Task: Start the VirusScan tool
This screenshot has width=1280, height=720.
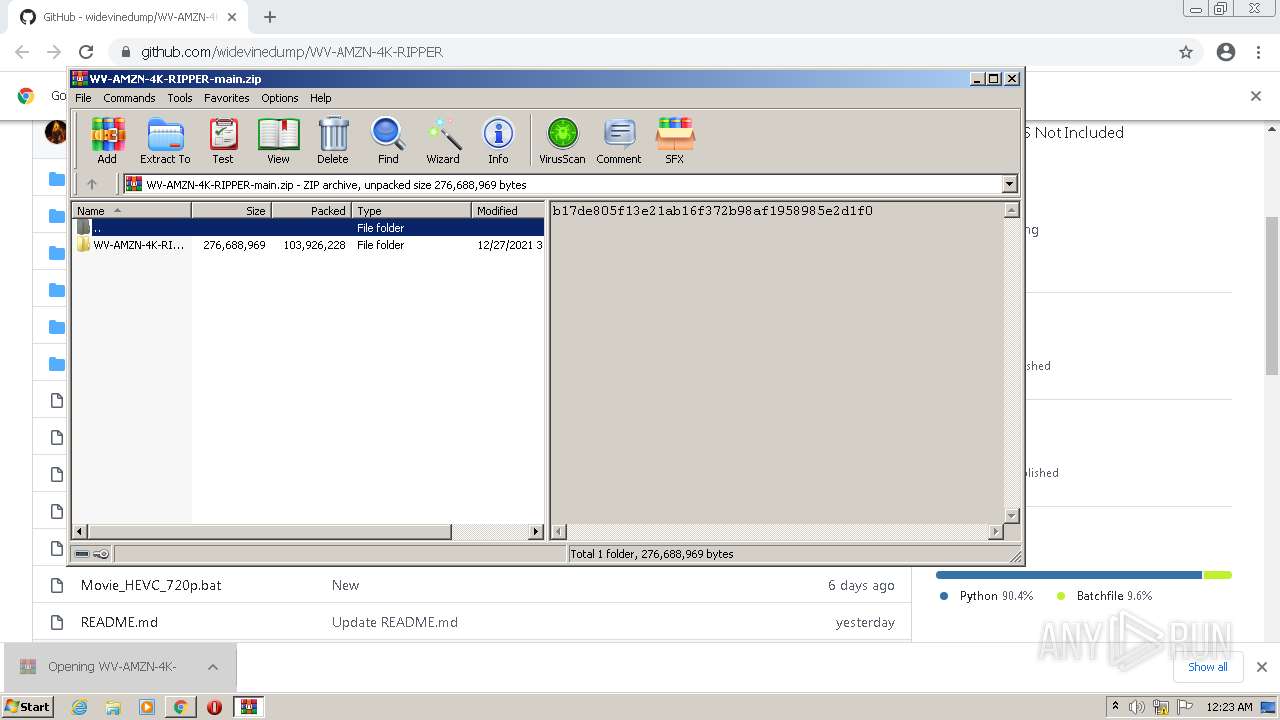Action: point(562,140)
